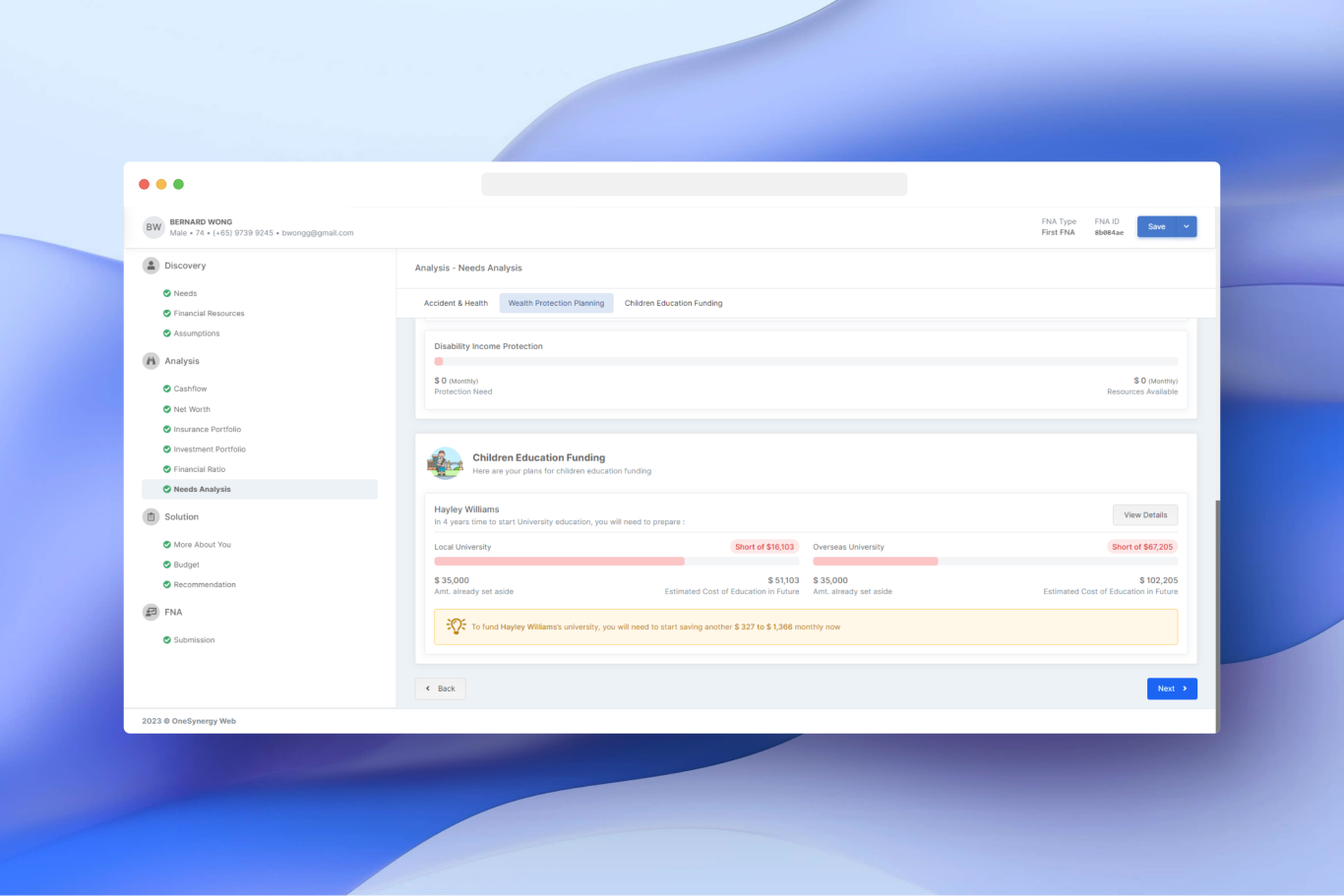Open the Save button dropdown arrow
The width and height of the screenshot is (1344, 896).
tap(1187, 227)
